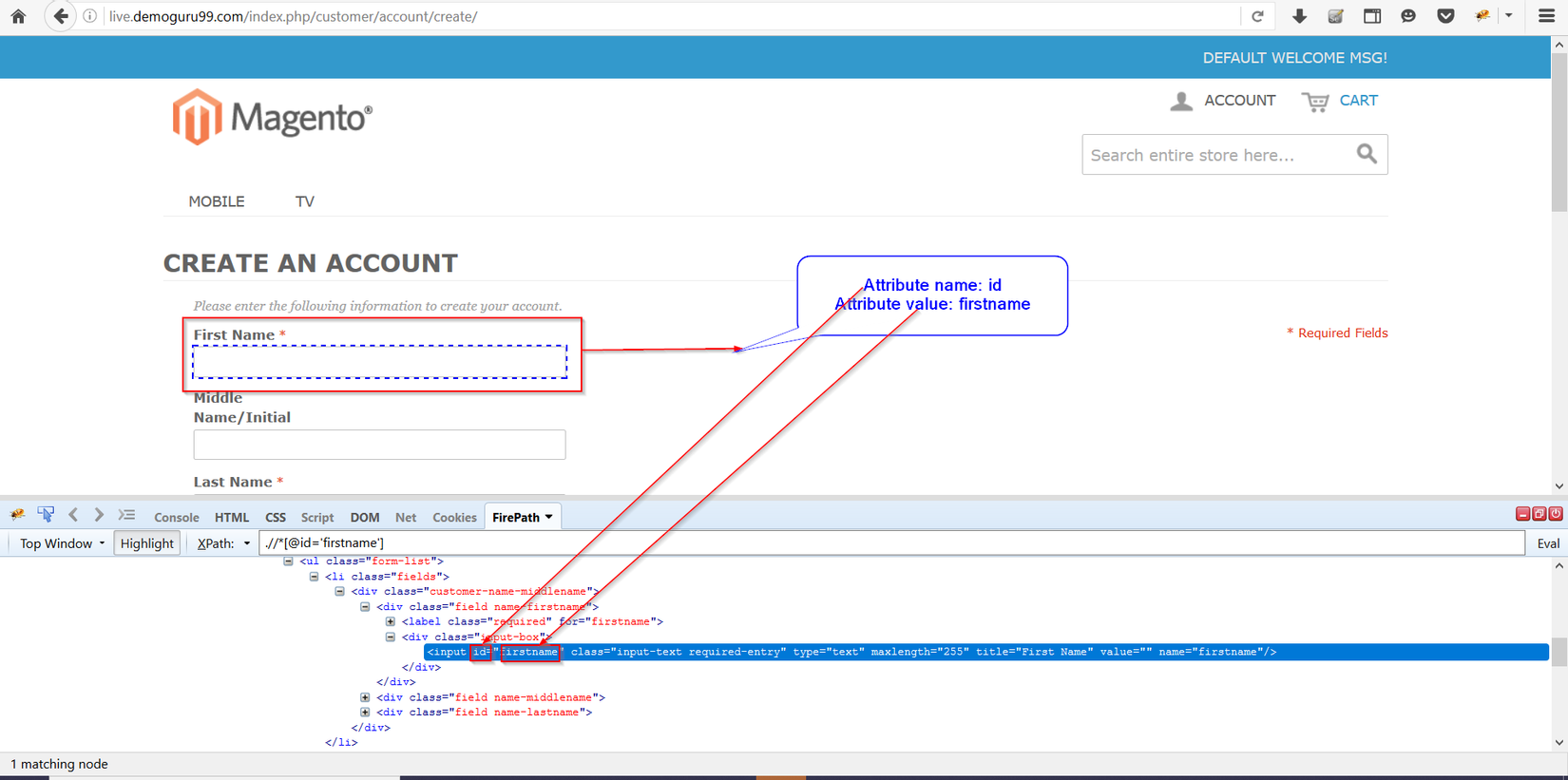Switch to the CSS tab
Image resolution: width=1568 pixels, height=780 pixels.
276,518
